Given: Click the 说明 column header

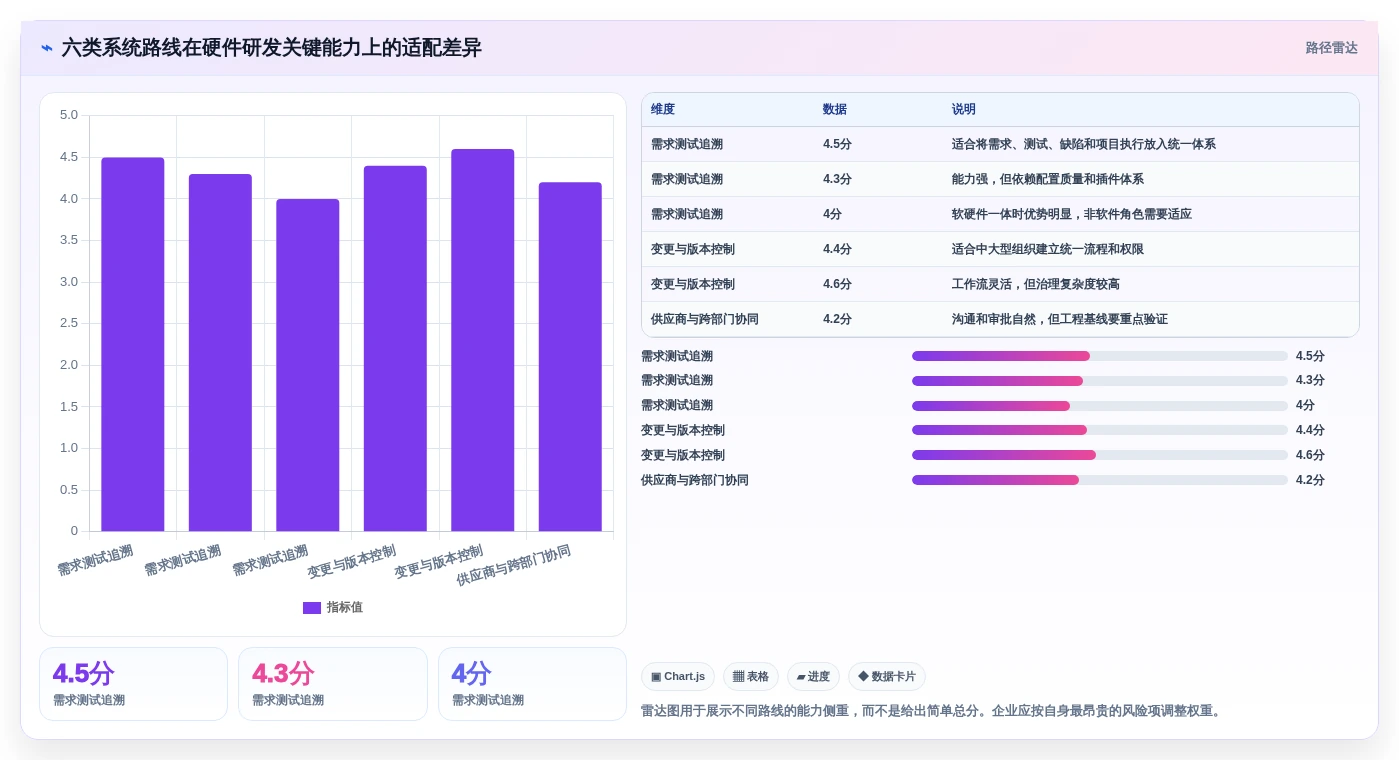Looking at the screenshot, I should [964, 110].
